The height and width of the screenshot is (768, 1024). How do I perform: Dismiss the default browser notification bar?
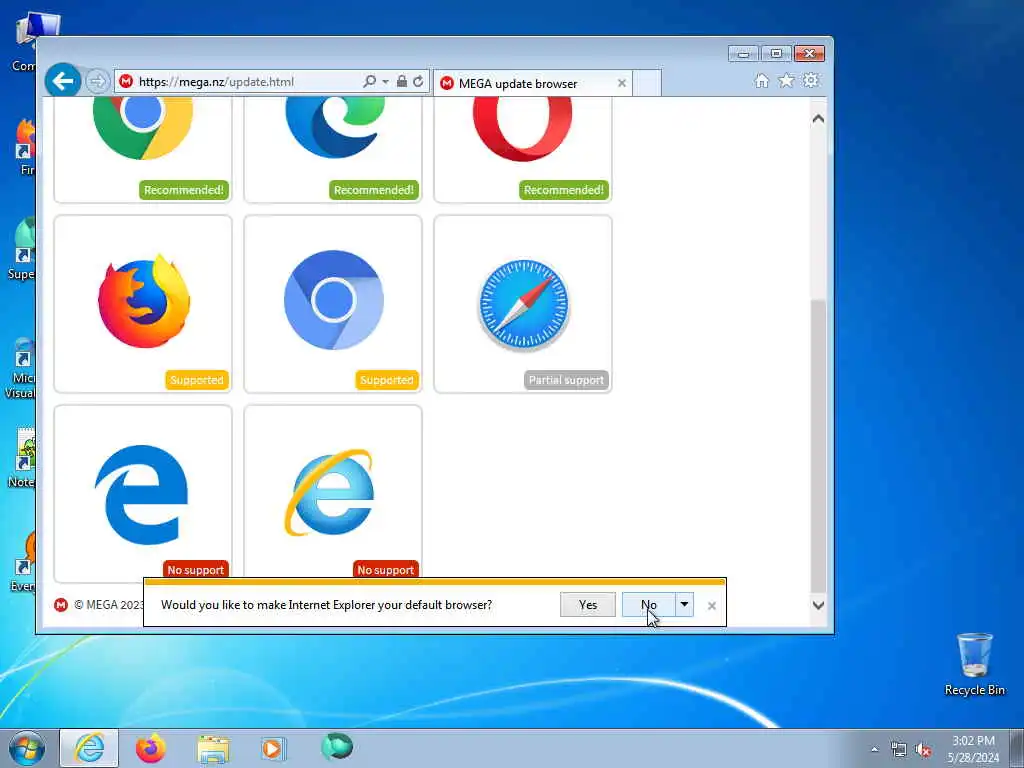pyautogui.click(x=712, y=606)
